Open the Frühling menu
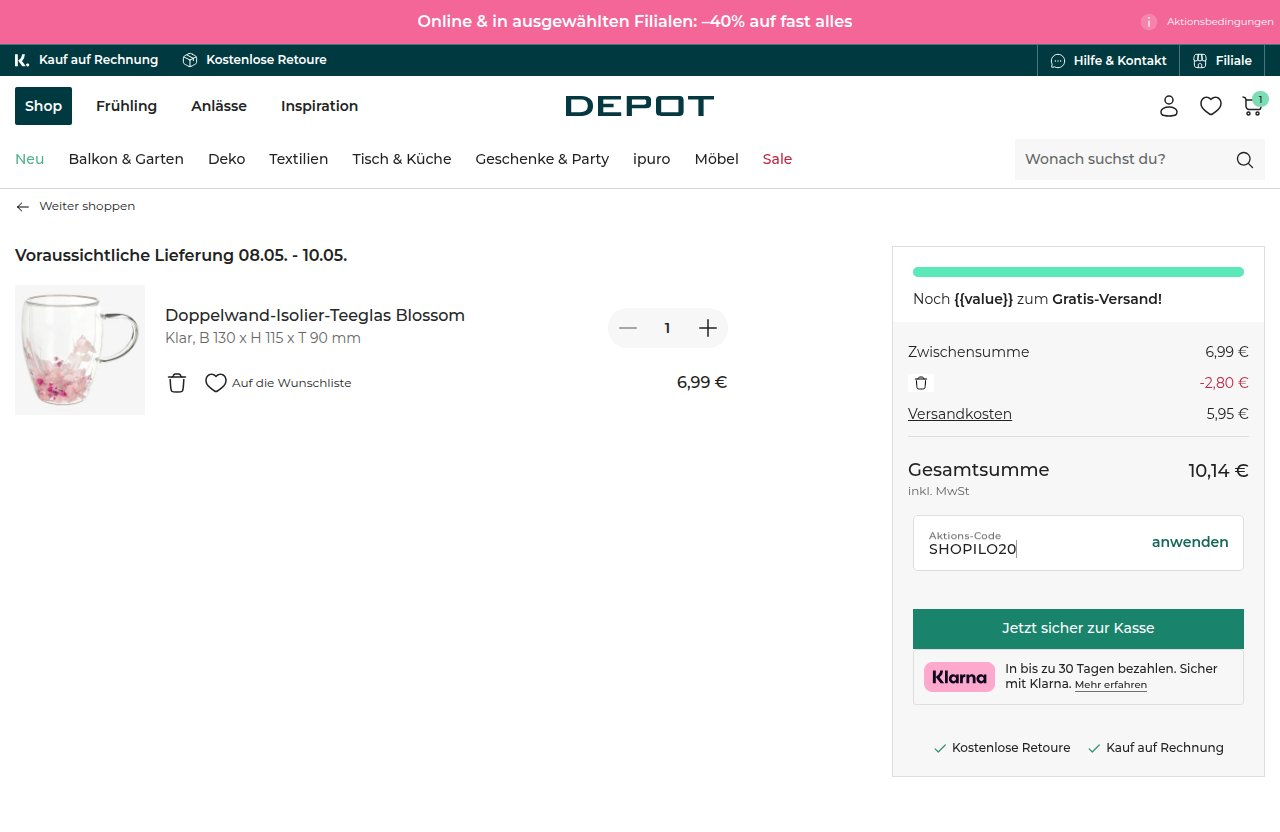Viewport: 1280px width, 832px height. (x=126, y=106)
